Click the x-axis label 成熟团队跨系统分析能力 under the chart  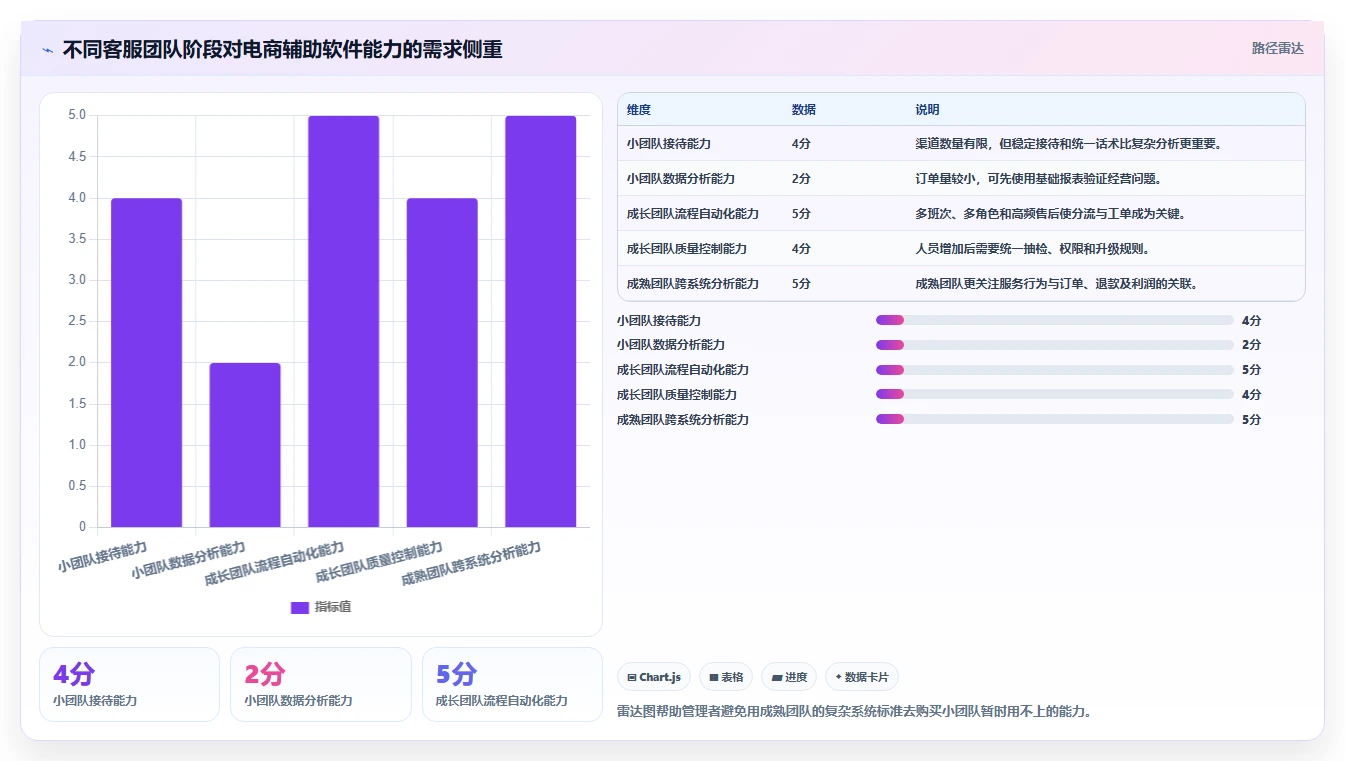[x=472, y=564]
